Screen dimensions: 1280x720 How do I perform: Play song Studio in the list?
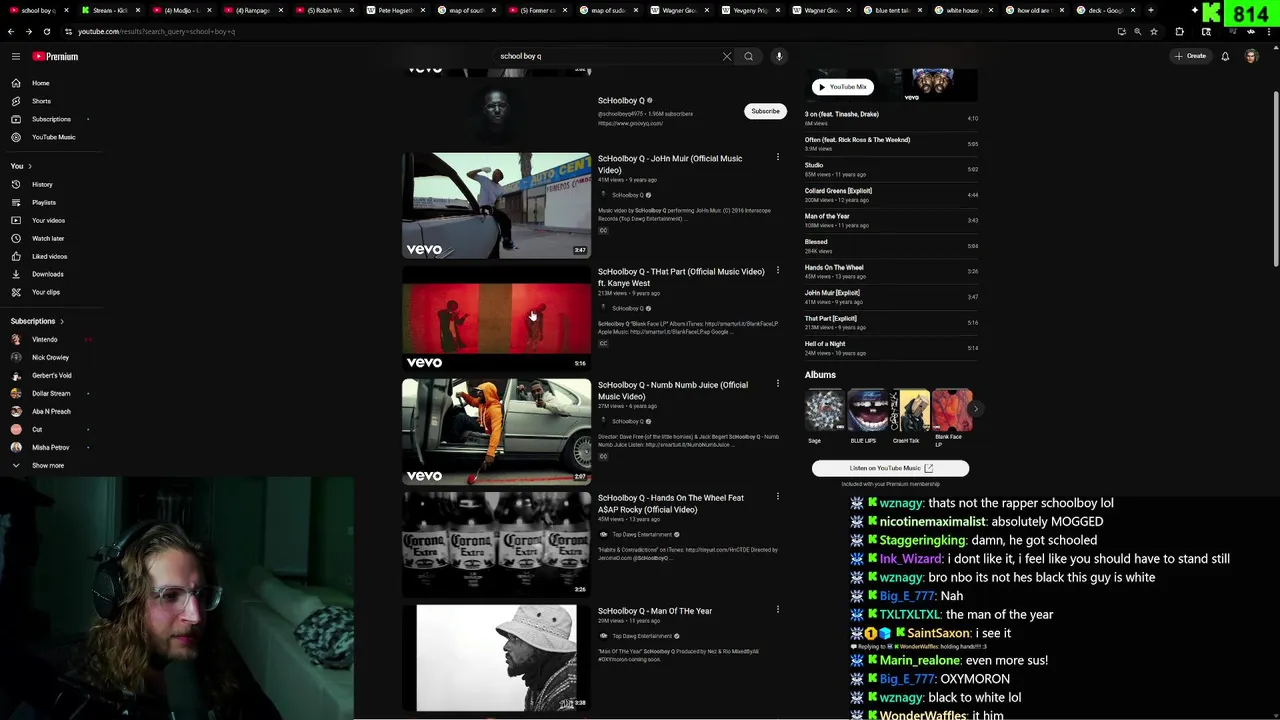[891, 169]
